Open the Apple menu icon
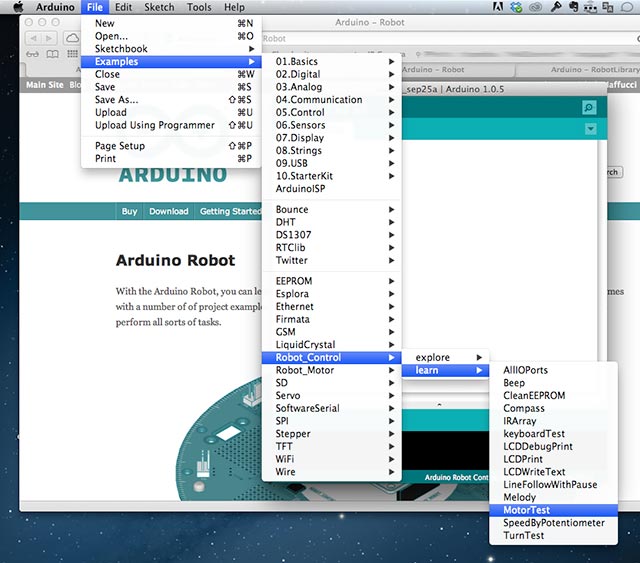The width and height of the screenshot is (640, 563). pos(18,7)
